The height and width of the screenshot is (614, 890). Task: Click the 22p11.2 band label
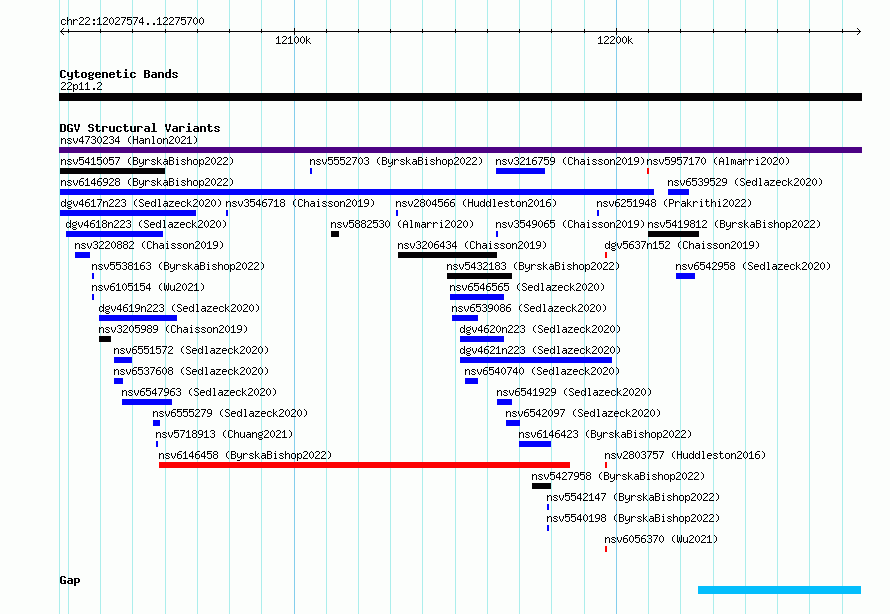point(81,86)
